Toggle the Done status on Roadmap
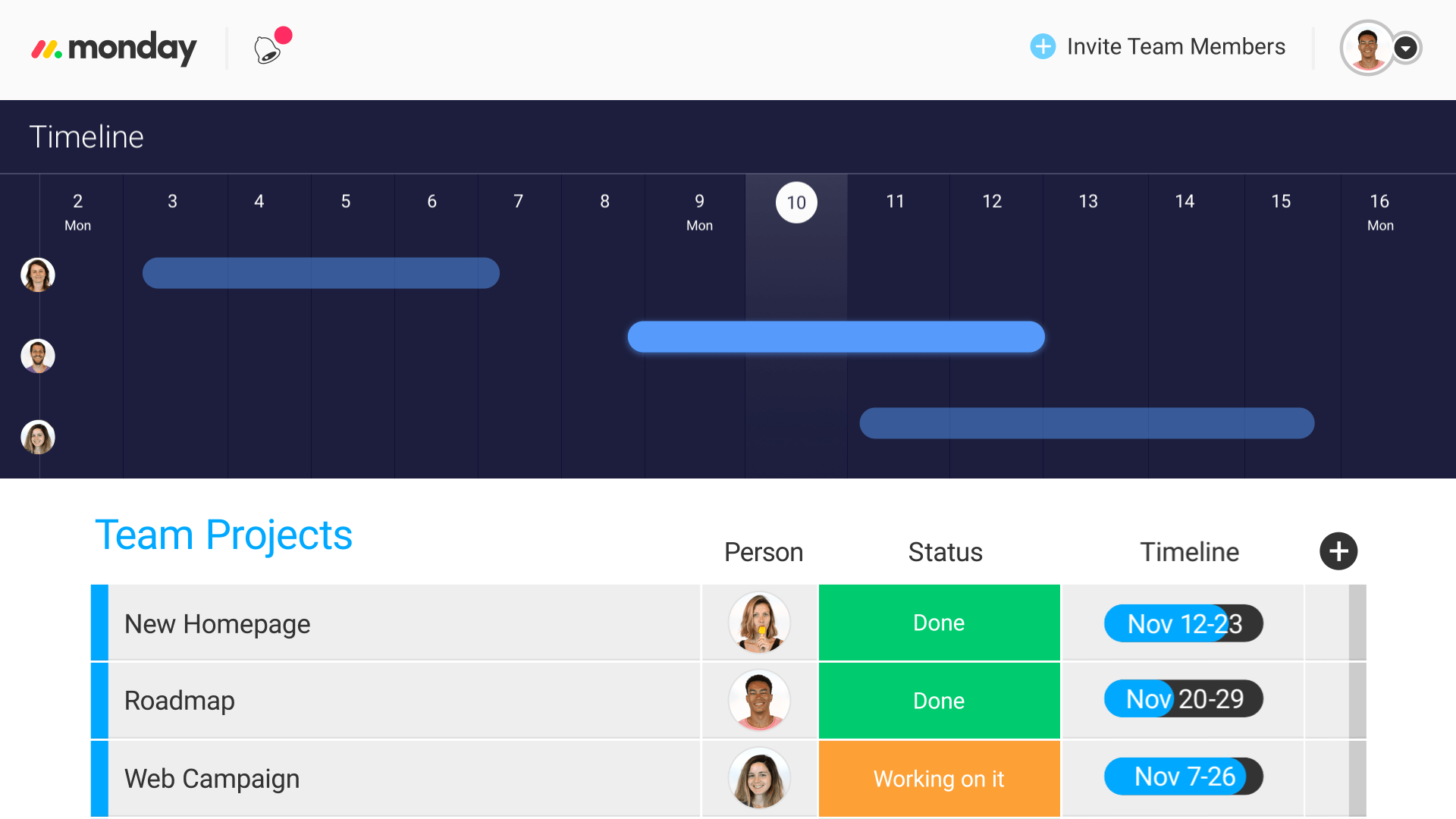The width and height of the screenshot is (1456, 819). (x=938, y=699)
